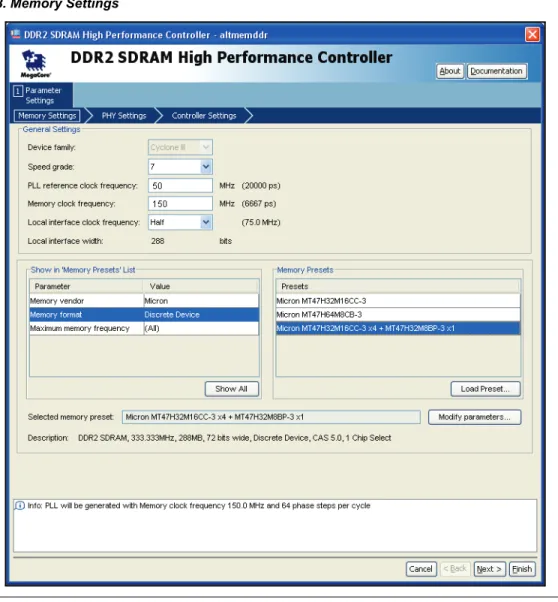Switch to Controller Settings tab
558x602 pixels.
pyautogui.click(x=204, y=116)
